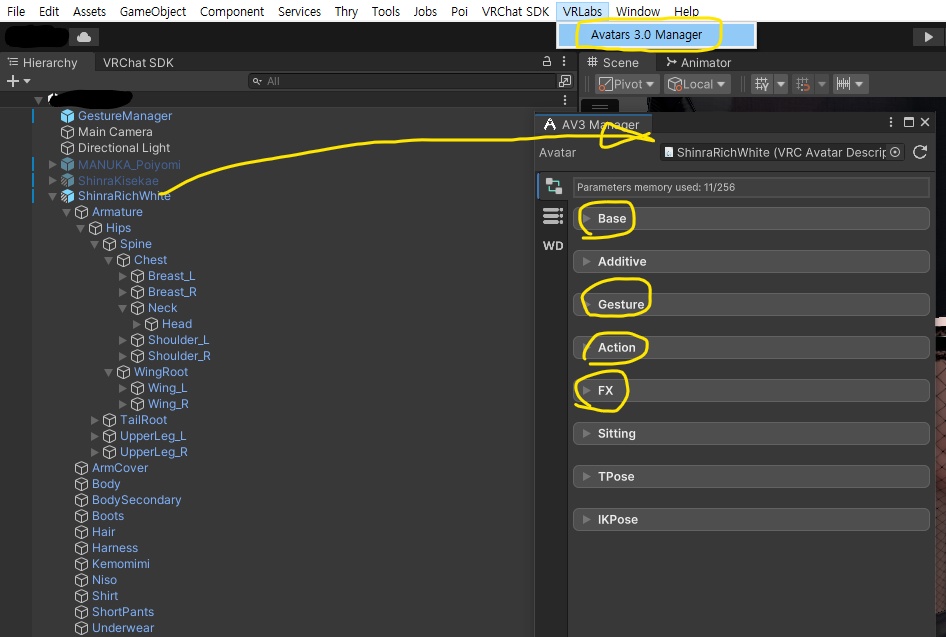Open the grid visibility dropdown arrow
This screenshot has height=637, width=946.
[x=781, y=84]
